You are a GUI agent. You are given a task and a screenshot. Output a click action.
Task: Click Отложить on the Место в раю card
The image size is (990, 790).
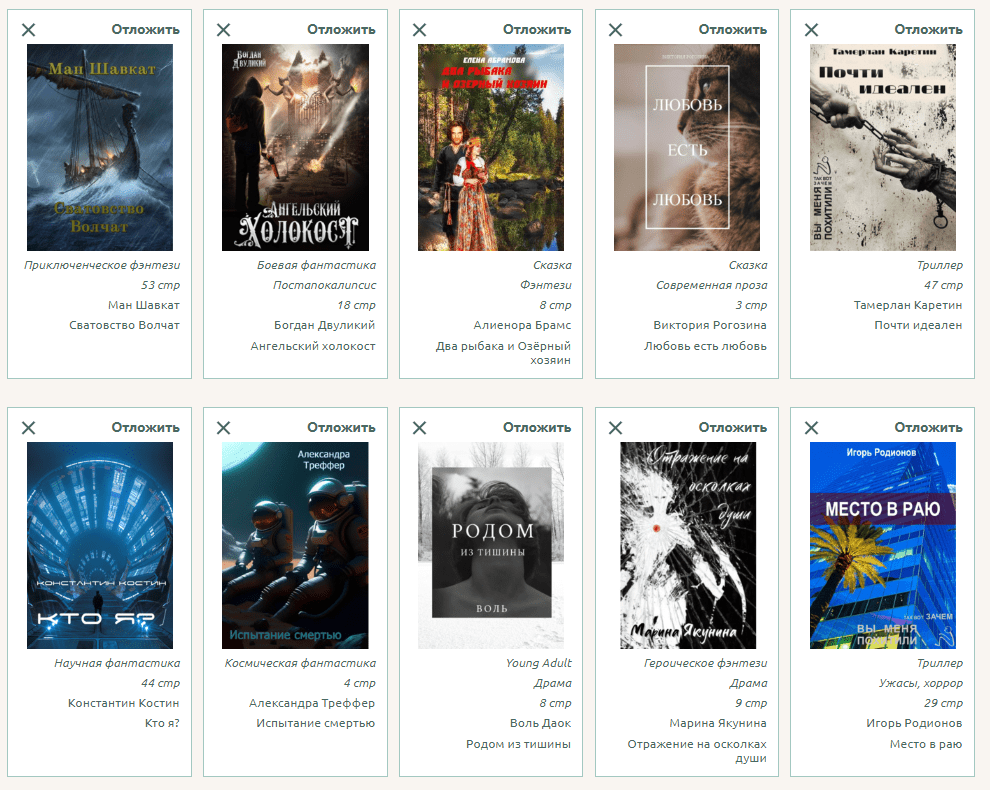click(928, 427)
